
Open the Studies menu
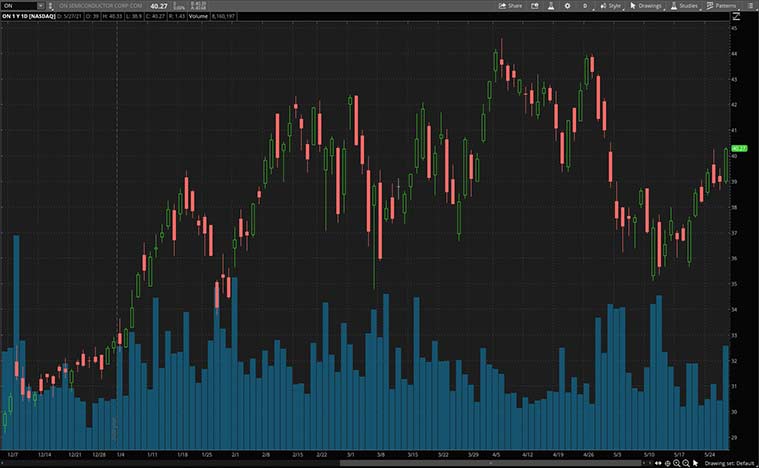(x=684, y=5)
